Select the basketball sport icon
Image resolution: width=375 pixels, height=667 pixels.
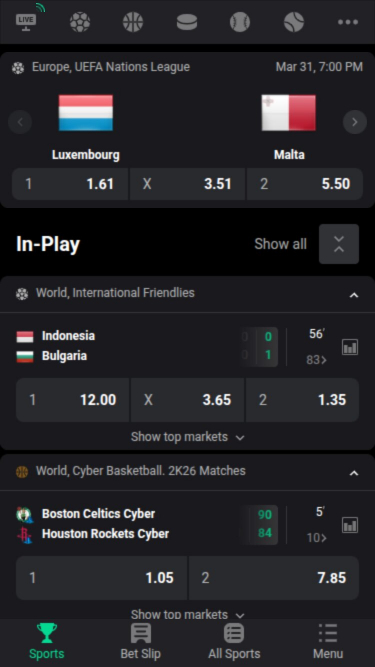[133, 22]
